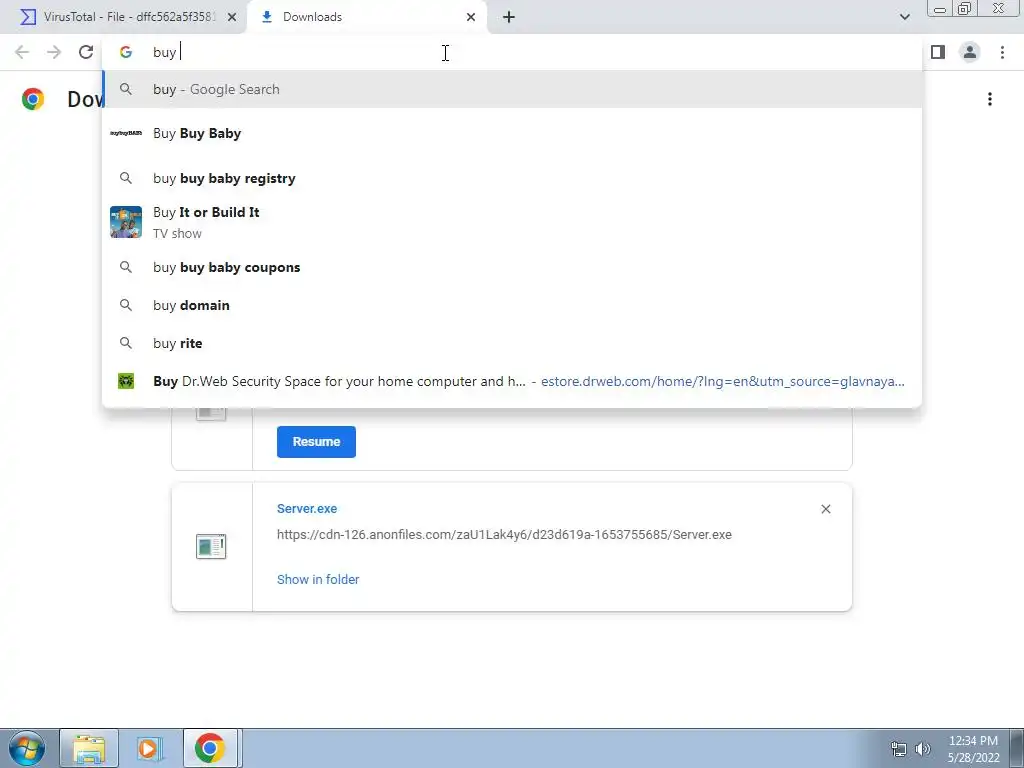1024x768 pixels.
Task: Click the browser back arrow
Action: [22, 52]
